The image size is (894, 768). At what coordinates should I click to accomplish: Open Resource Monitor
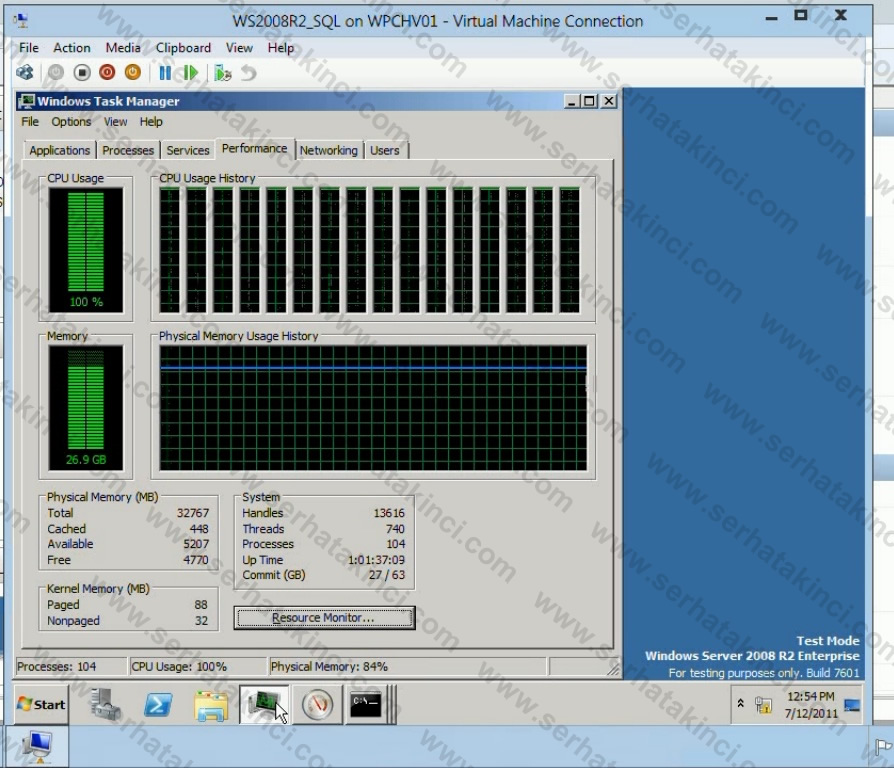[324, 618]
